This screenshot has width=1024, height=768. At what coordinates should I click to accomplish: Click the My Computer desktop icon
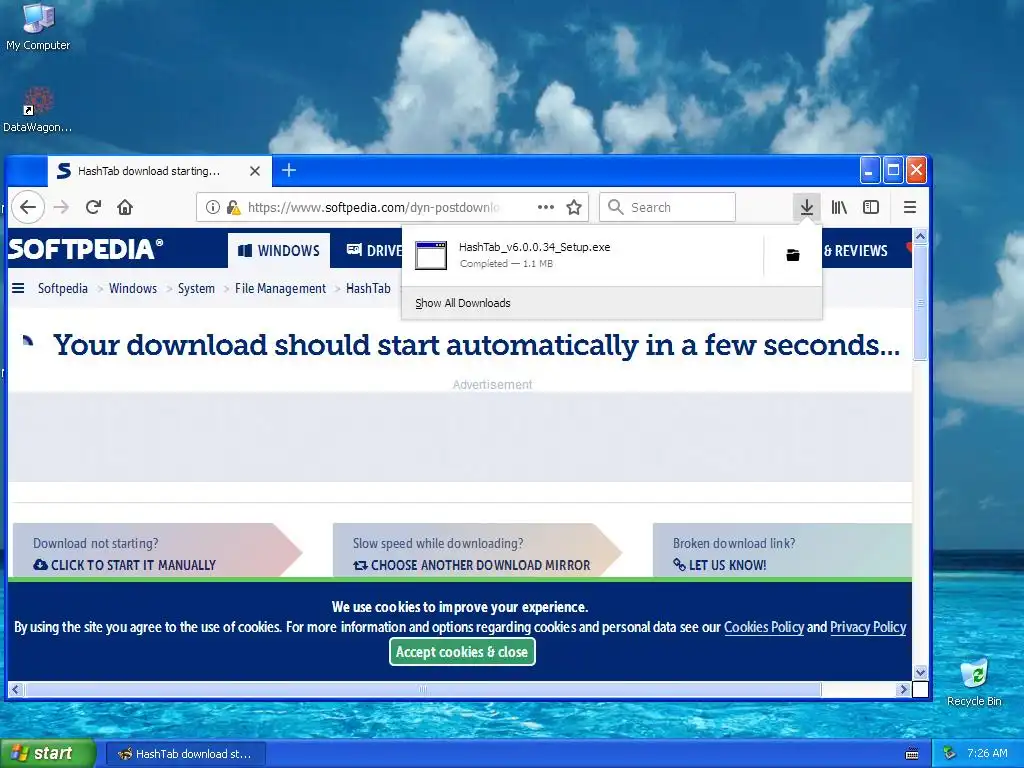tap(38, 27)
